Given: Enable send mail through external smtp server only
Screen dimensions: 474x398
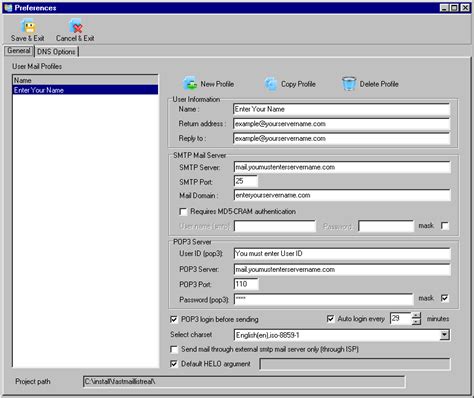Looking at the screenshot, I should click(174, 349).
